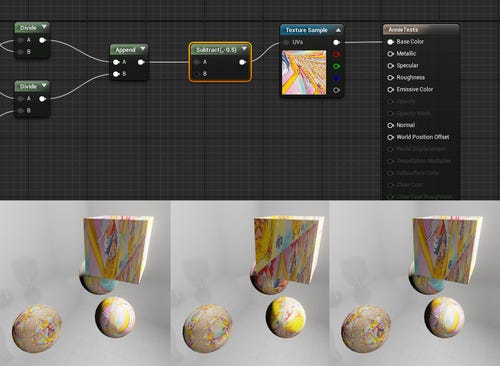Click the Subtract node's output pin
Screen dimensions: 500x366
pos(243,62)
